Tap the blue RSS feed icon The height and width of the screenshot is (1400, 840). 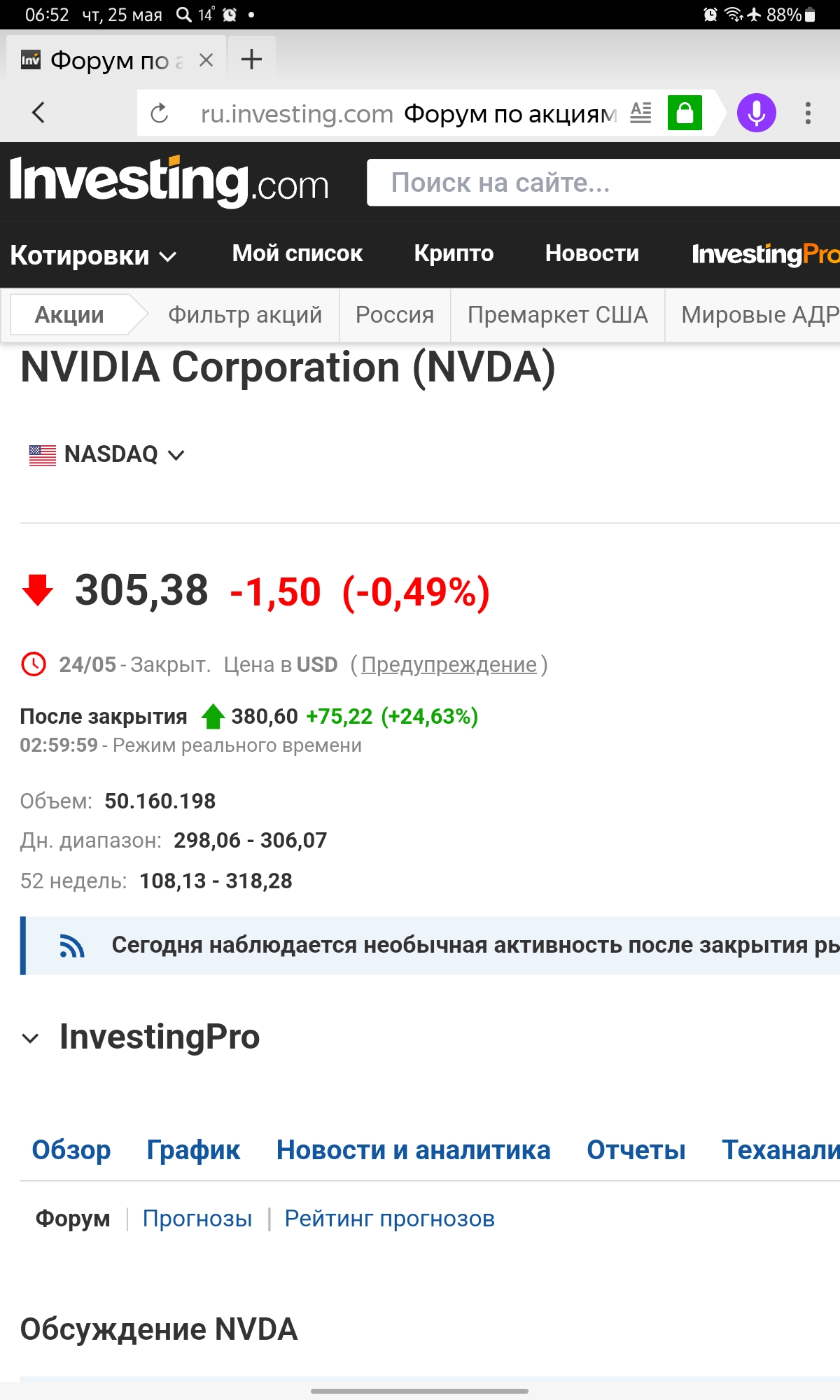(71, 946)
